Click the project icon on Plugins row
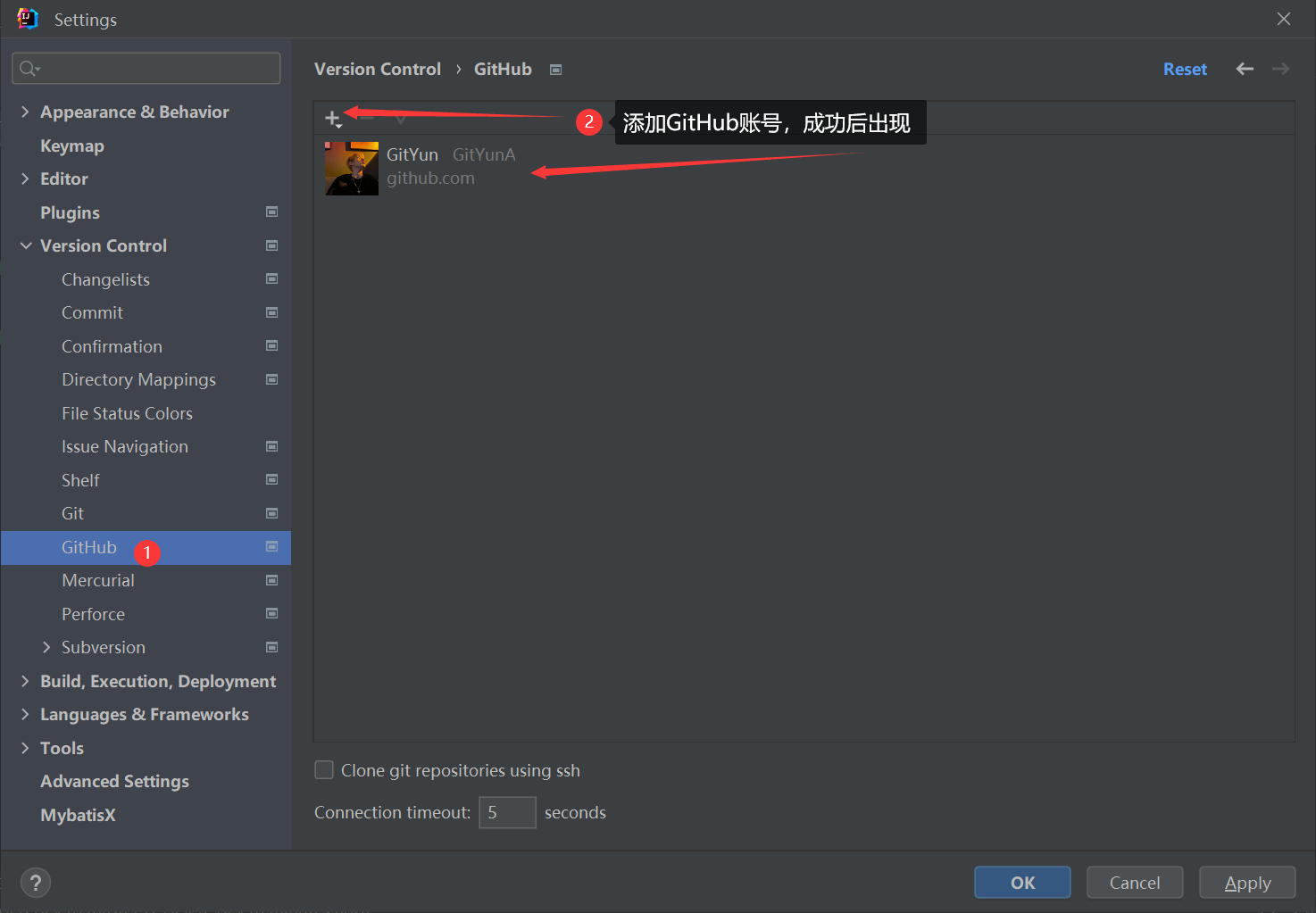This screenshot has height=913, width=1316. [272, 212]
